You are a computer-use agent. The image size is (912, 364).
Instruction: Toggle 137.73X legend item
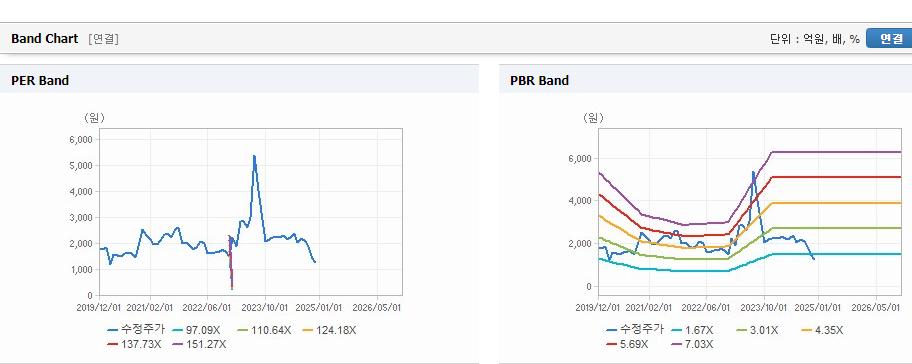[134, 344]
